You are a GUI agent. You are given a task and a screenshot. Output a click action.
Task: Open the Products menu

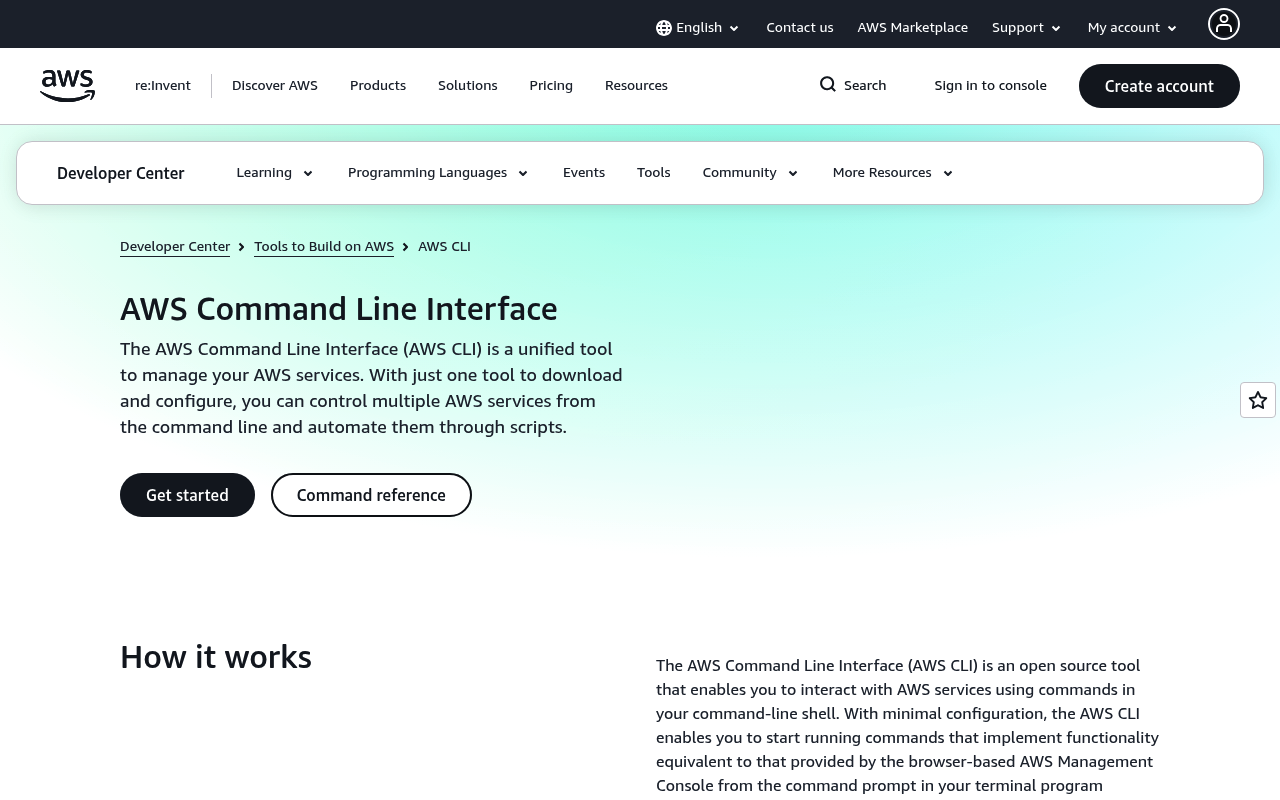(x=378, y=86)
